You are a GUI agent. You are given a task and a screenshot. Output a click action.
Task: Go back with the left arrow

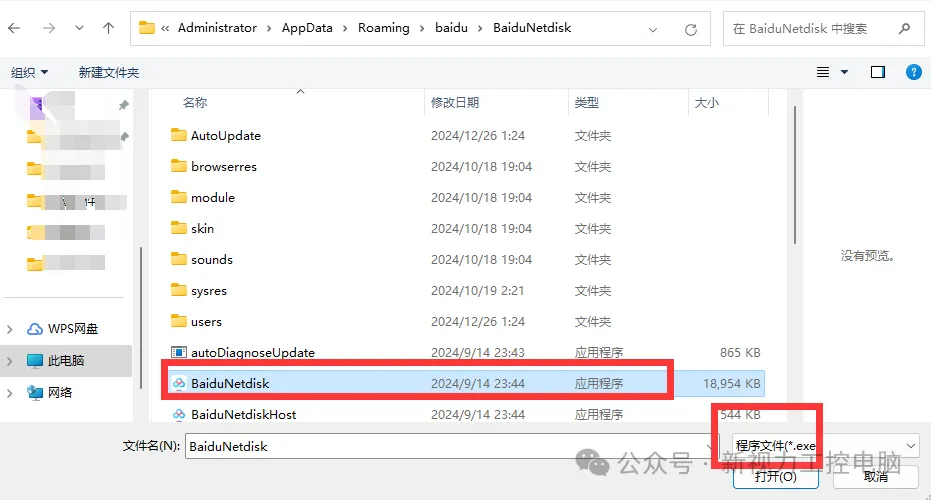(x=14, y=28)
